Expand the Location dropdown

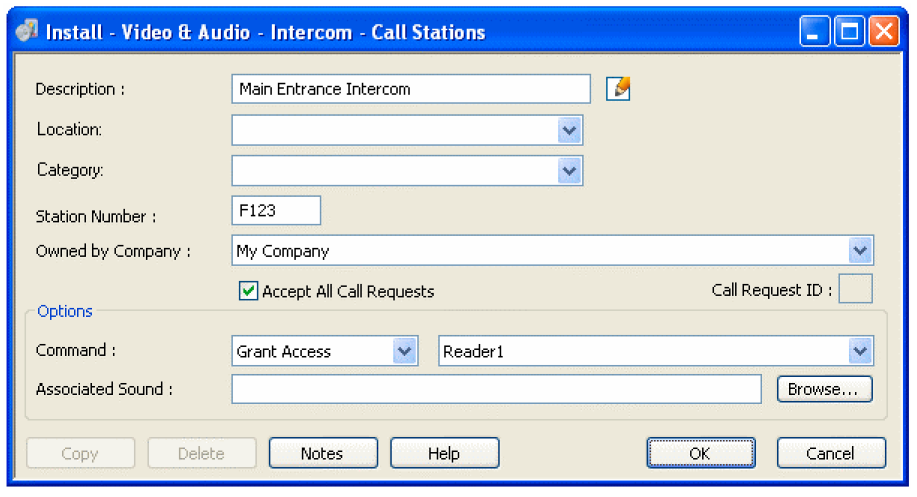coord(570,130)
